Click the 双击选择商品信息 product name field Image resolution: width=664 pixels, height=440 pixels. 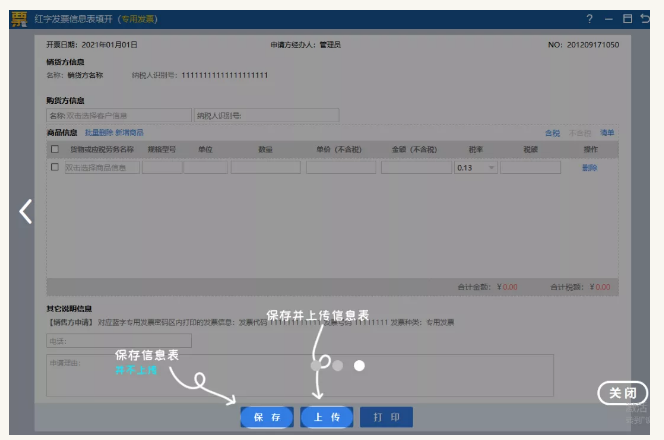(x=102, y=168)
